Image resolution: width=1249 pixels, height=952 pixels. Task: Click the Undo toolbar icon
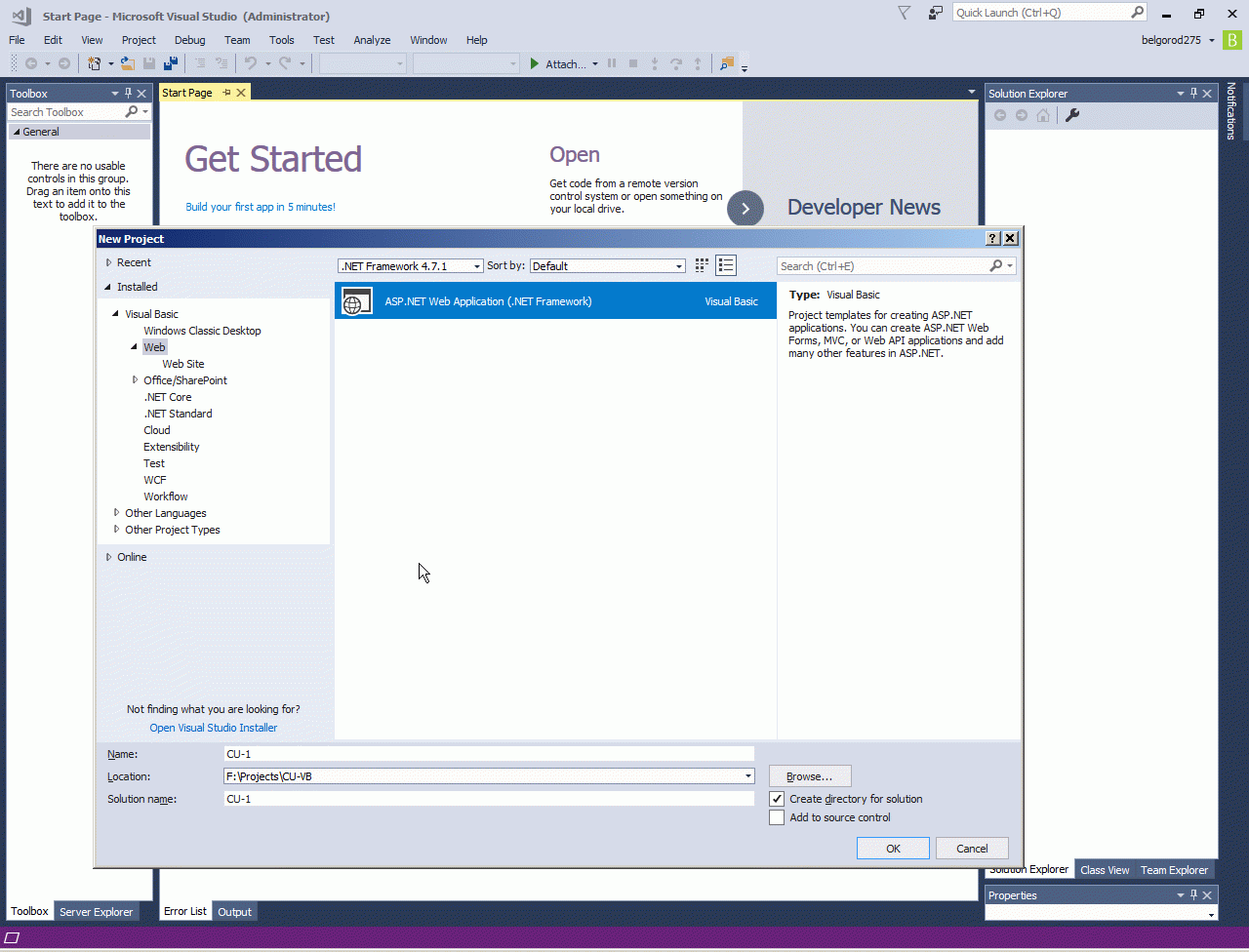pyautogui.click(x=251, y=64)
